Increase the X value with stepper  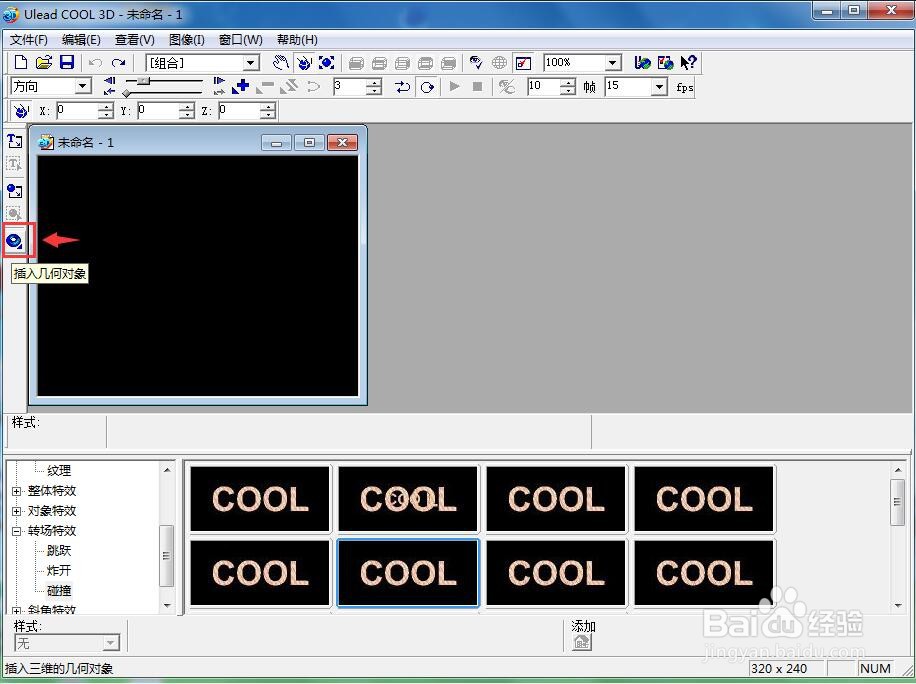(106, 106)
